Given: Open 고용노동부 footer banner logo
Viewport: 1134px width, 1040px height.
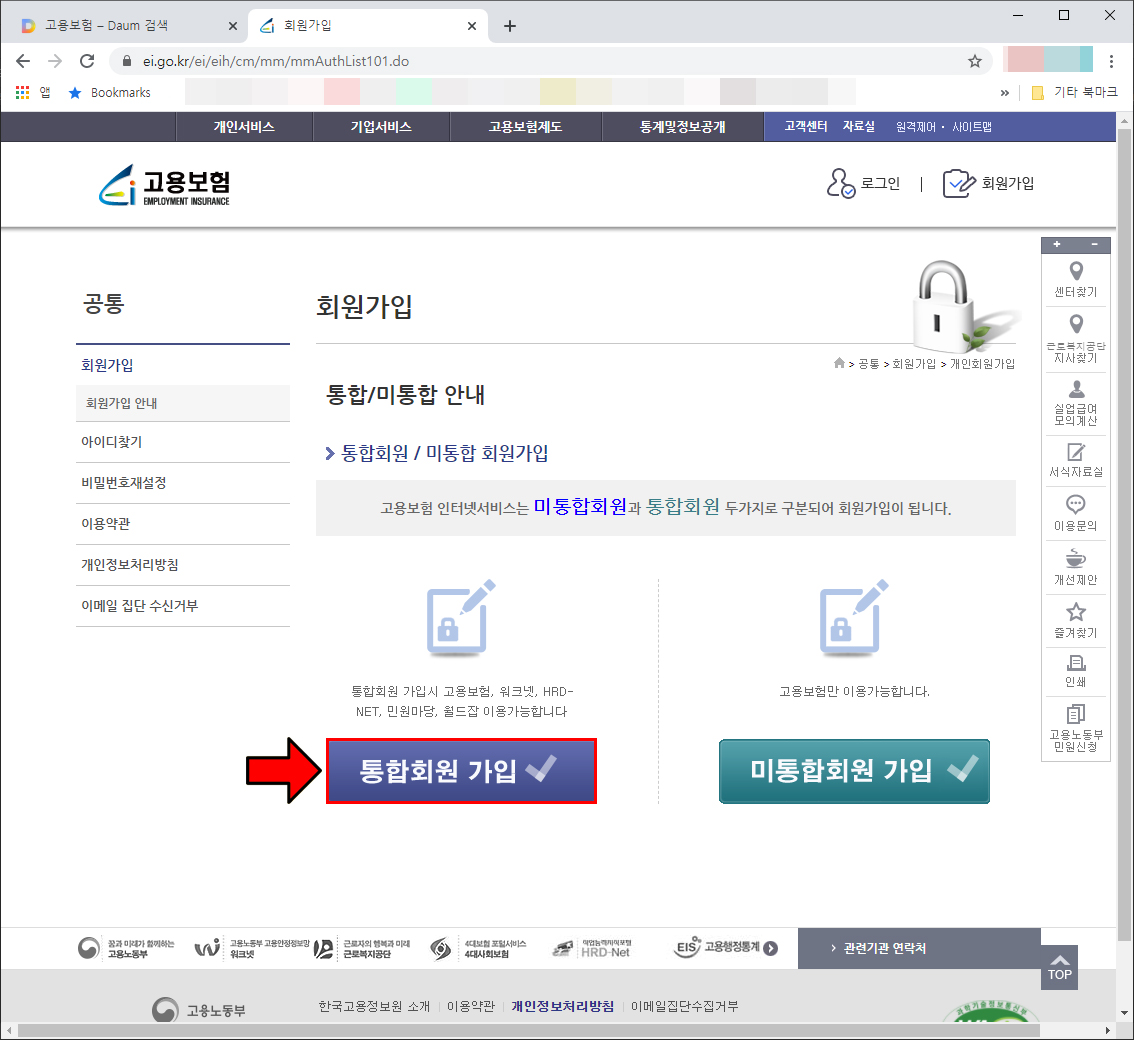Looking at the screenshot, I should click(x=127, y=948).
